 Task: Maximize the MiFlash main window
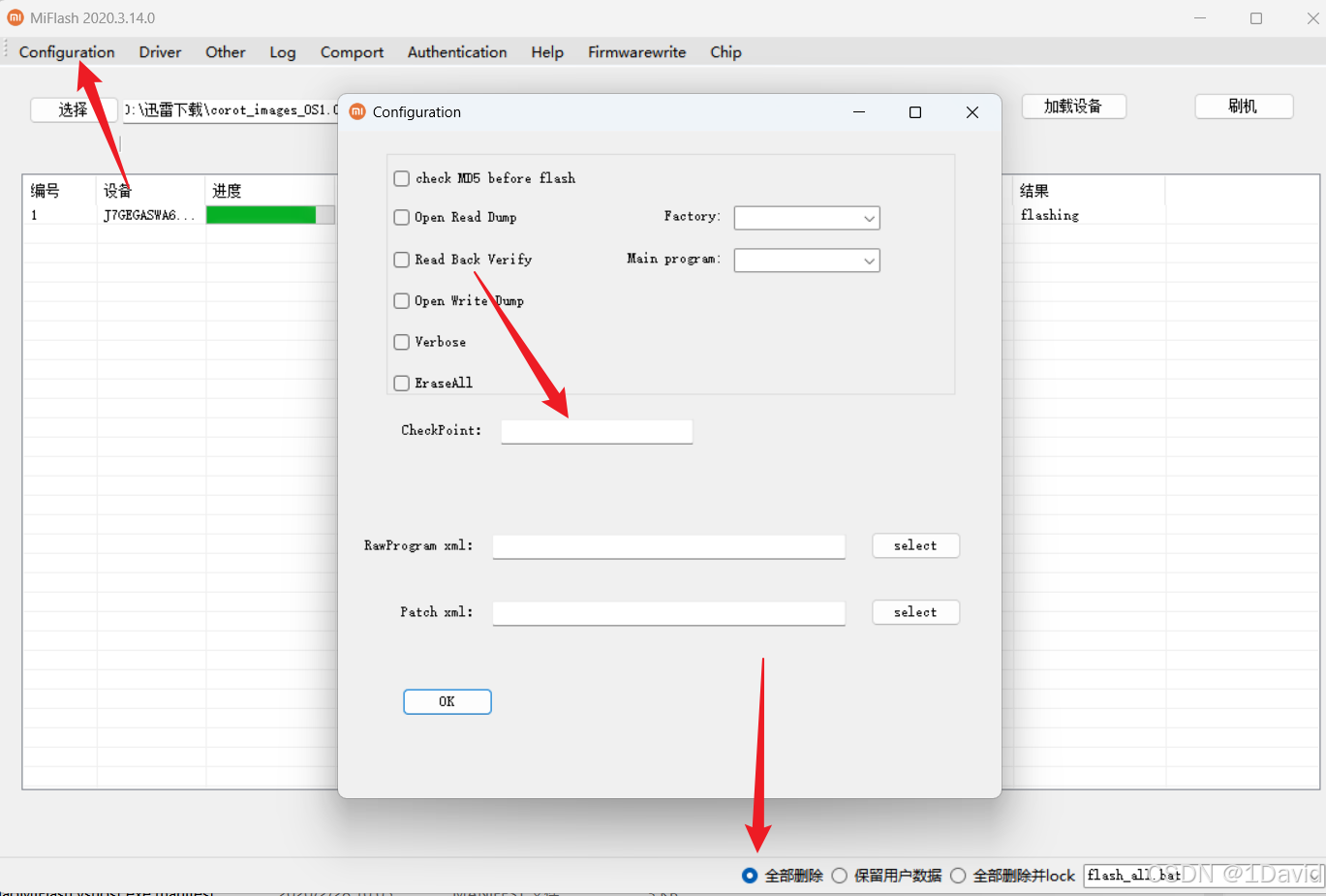click(1256, 18)
